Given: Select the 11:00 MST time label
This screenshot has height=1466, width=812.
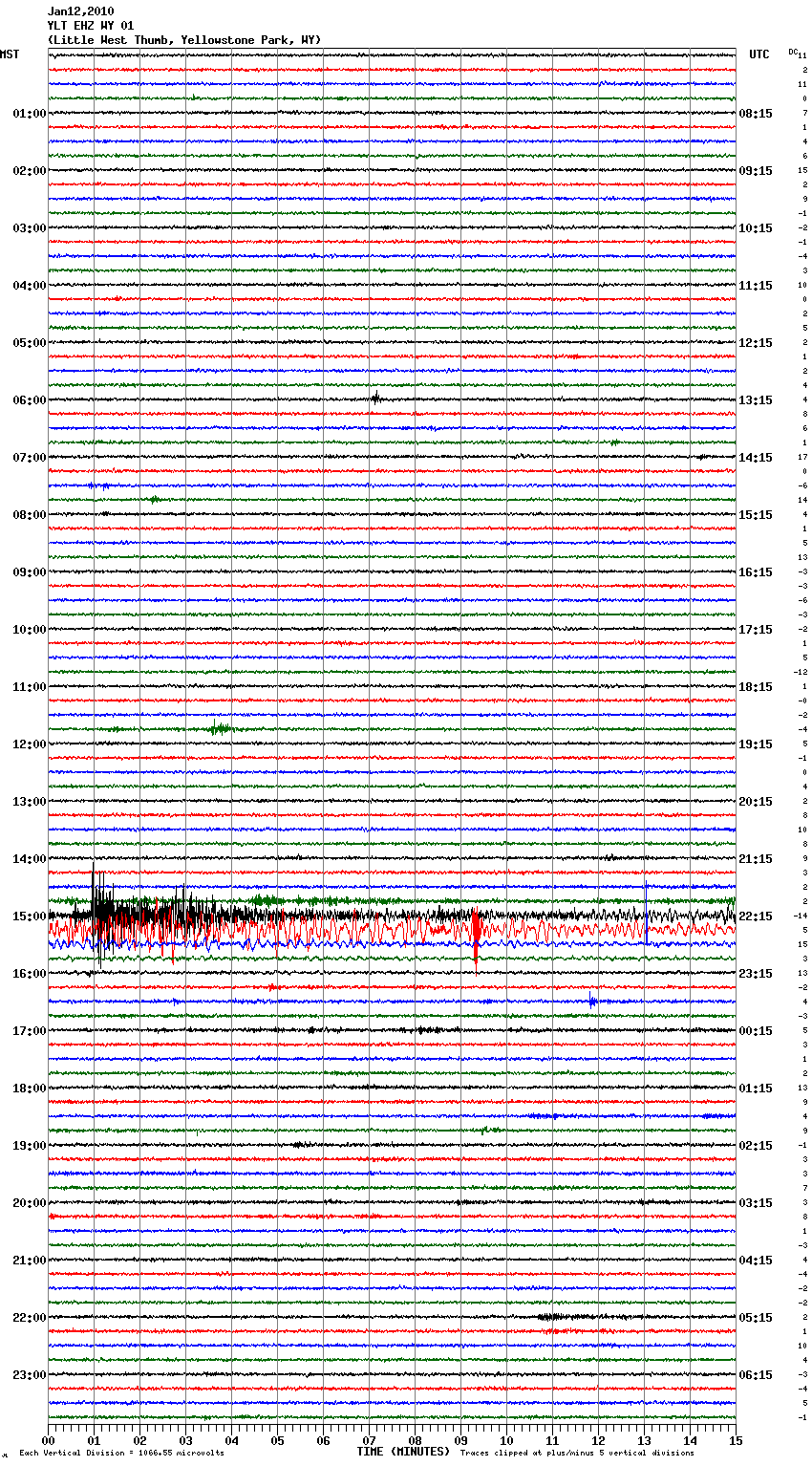Looking at the screenshot, I should (x=30, y=687).
